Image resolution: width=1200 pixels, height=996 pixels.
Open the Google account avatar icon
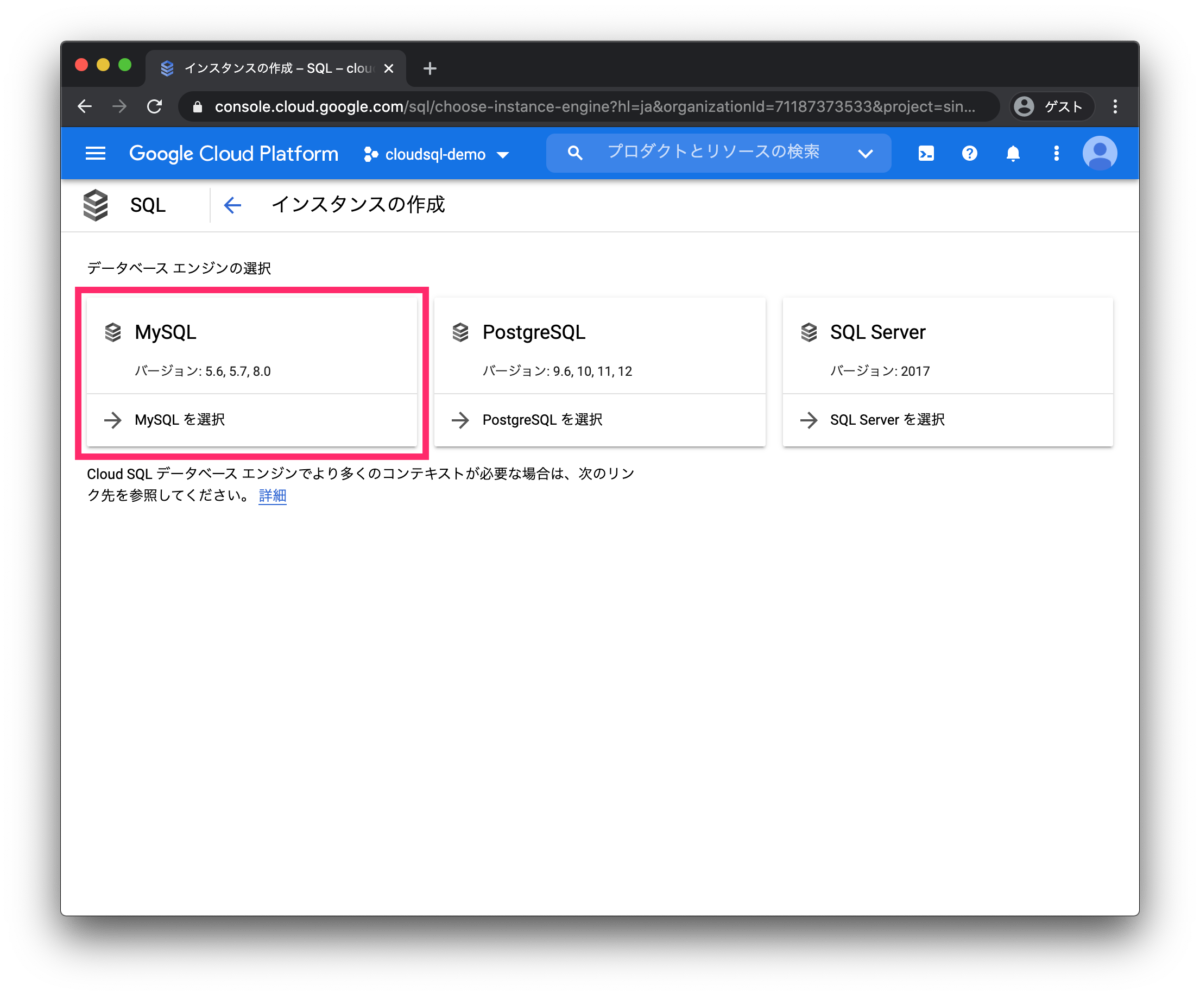[1099, 153]
